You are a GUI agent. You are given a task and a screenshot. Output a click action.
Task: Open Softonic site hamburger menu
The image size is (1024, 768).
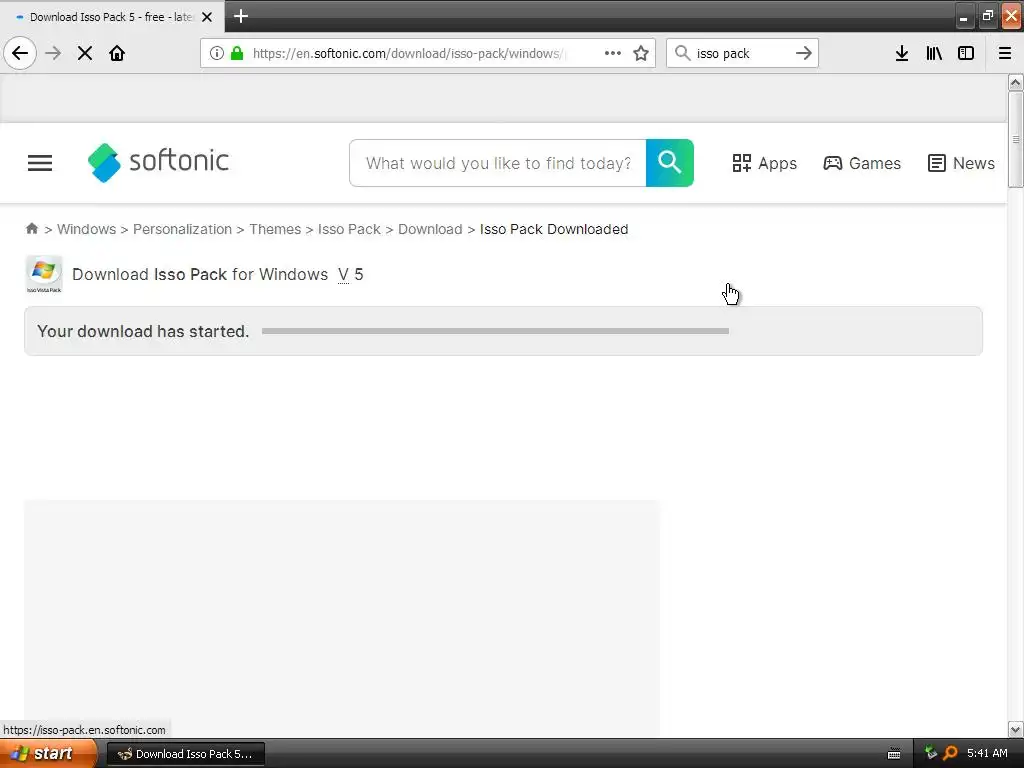(40, 163)
